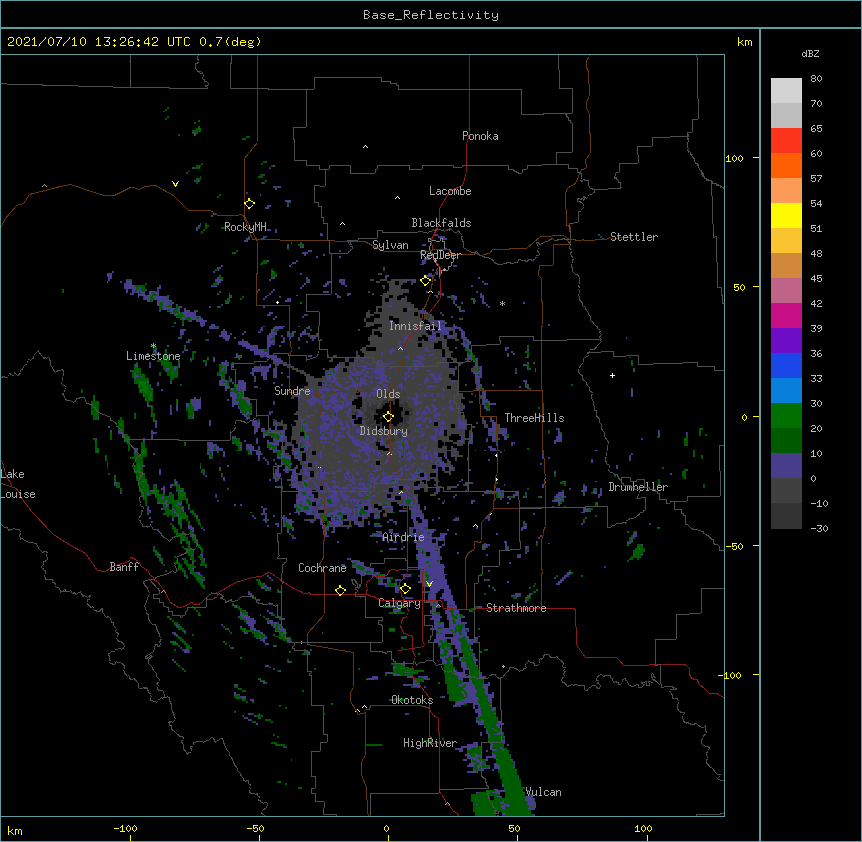
Task: Select the HighRiver label
Action: click(x=430, y=743)
